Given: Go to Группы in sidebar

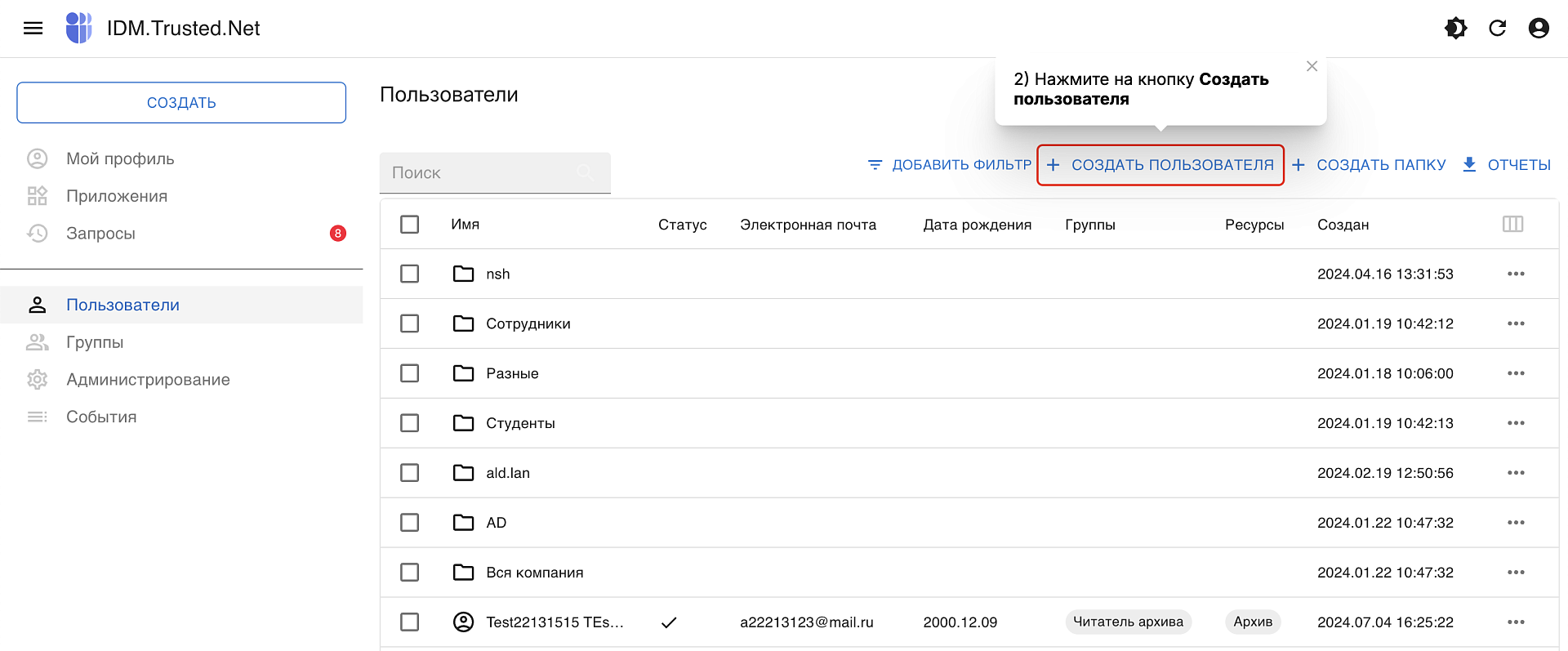Looking at the screenshot, I should (95, 342).
